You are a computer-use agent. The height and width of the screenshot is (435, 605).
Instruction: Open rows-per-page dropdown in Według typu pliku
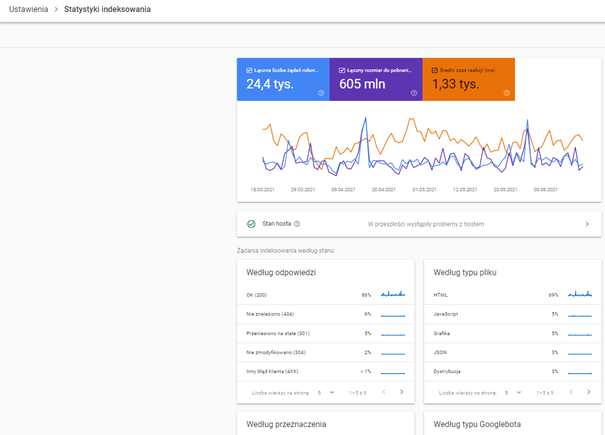click(x=518, y=392)
